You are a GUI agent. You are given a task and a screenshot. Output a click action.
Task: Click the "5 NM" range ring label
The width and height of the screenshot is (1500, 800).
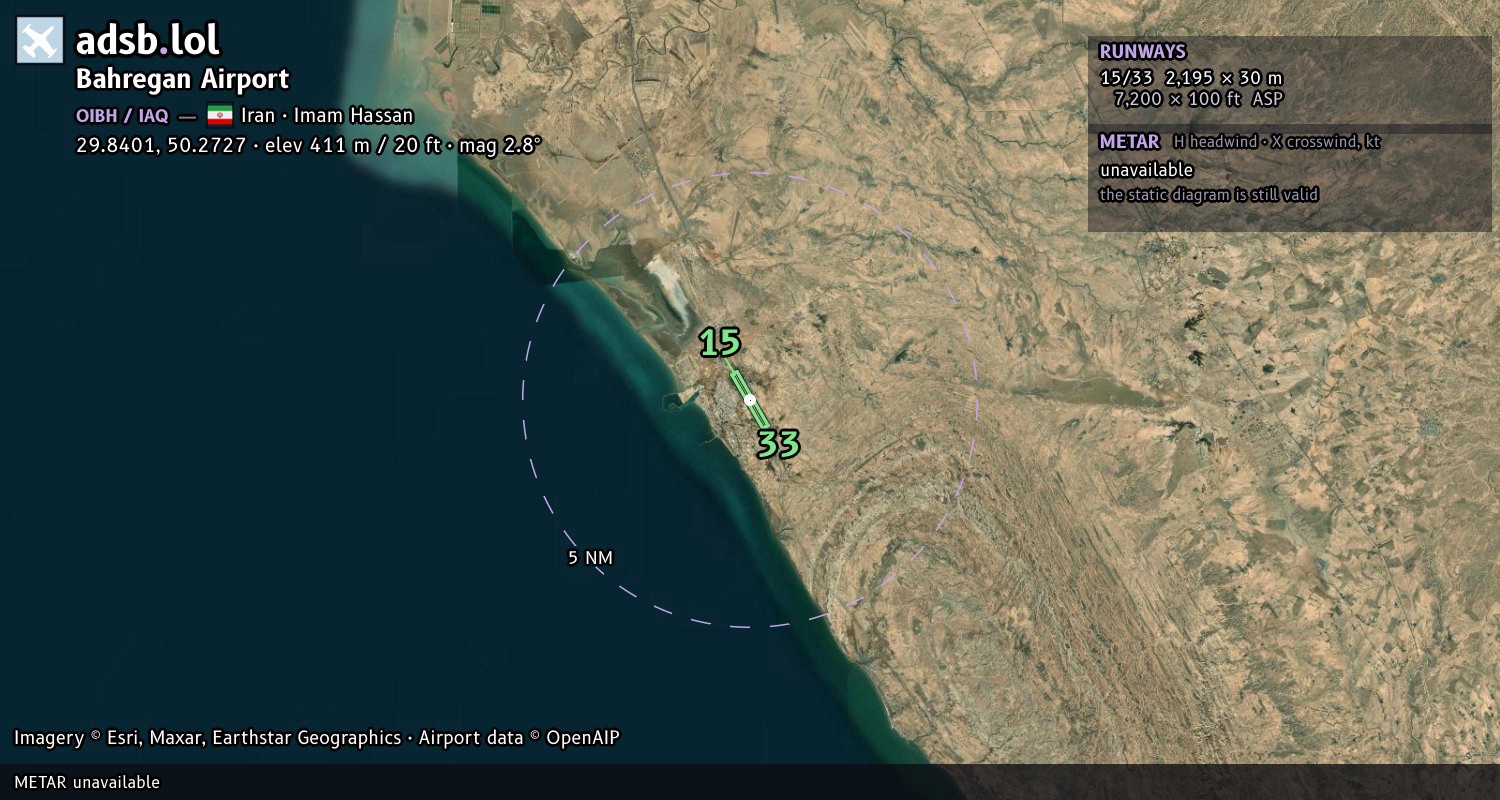pyautogui.click(x=590, y=558)
